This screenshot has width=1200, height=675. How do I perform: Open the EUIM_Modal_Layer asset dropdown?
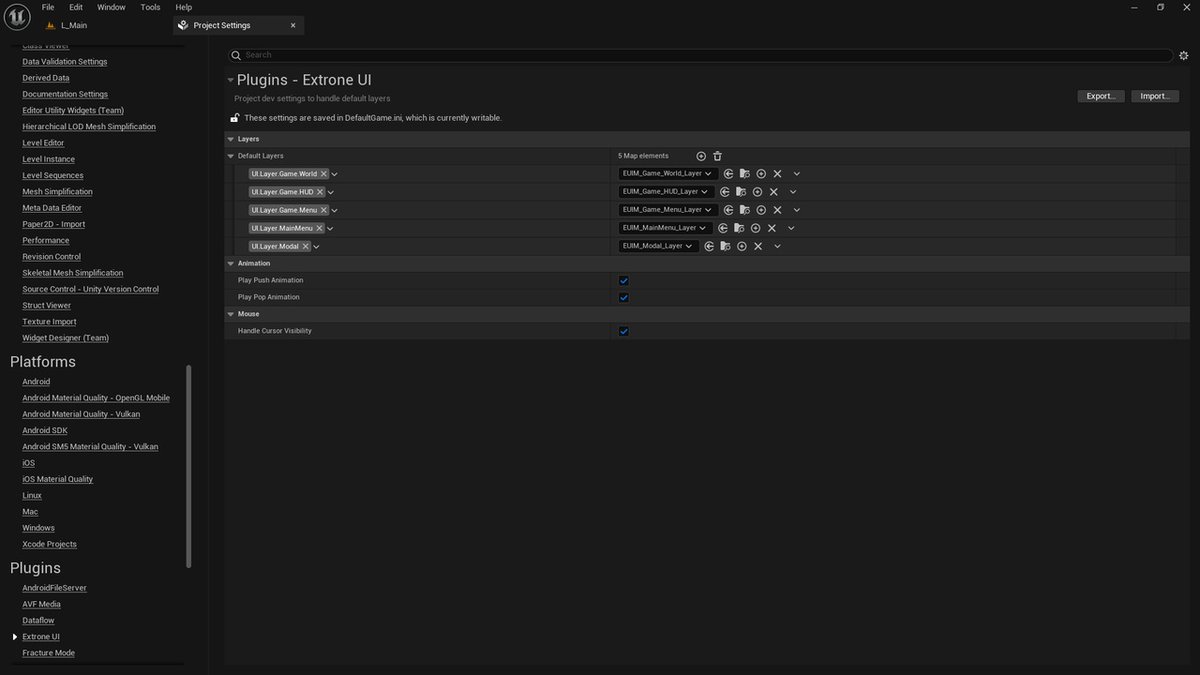click(x=658, y=246)
